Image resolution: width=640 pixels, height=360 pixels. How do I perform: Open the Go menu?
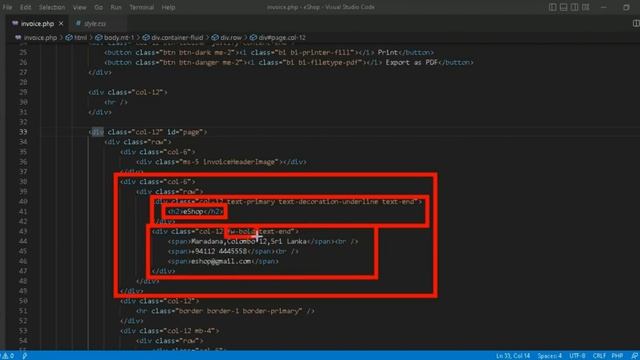pyautogui.click(x=98, y=7)
